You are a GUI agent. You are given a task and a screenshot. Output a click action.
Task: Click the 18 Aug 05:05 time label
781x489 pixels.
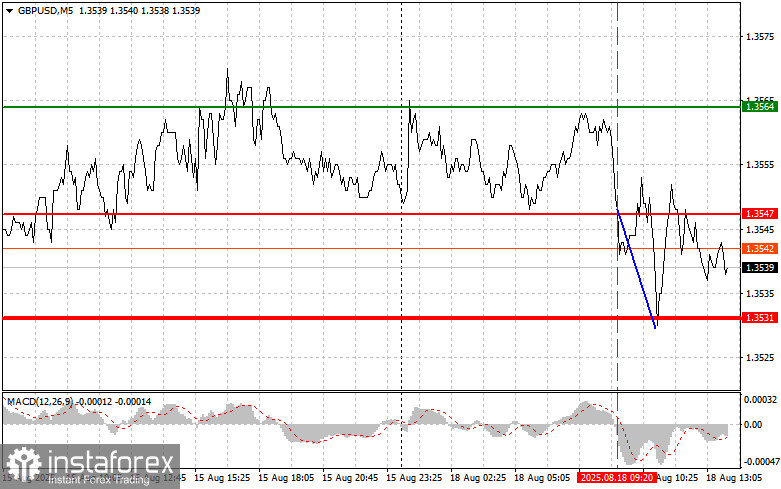pyautogui.click(x=542, y=478)
